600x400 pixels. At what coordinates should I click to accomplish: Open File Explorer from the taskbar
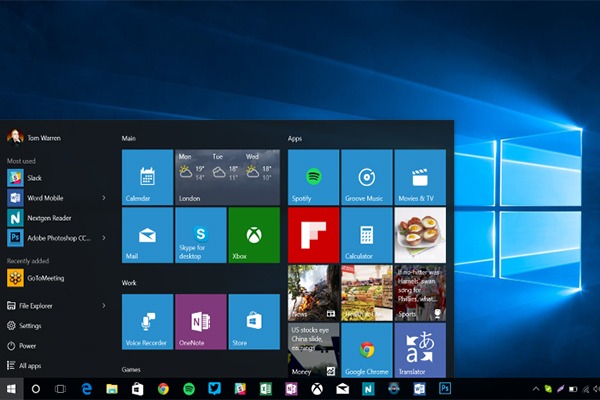pos(112,389)
